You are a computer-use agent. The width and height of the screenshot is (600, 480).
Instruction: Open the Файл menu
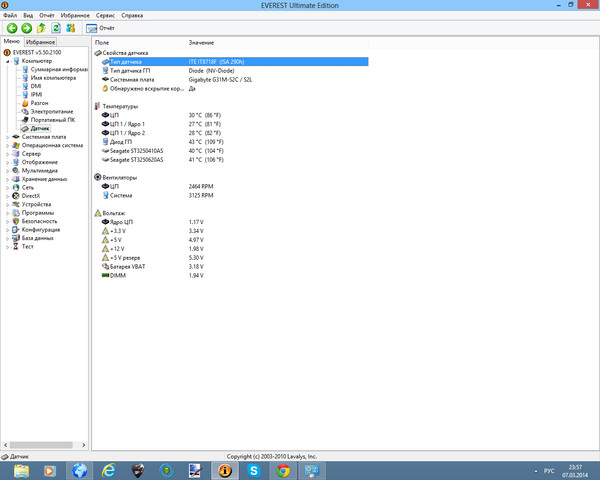pyautogui.click(x=10, y=15)
